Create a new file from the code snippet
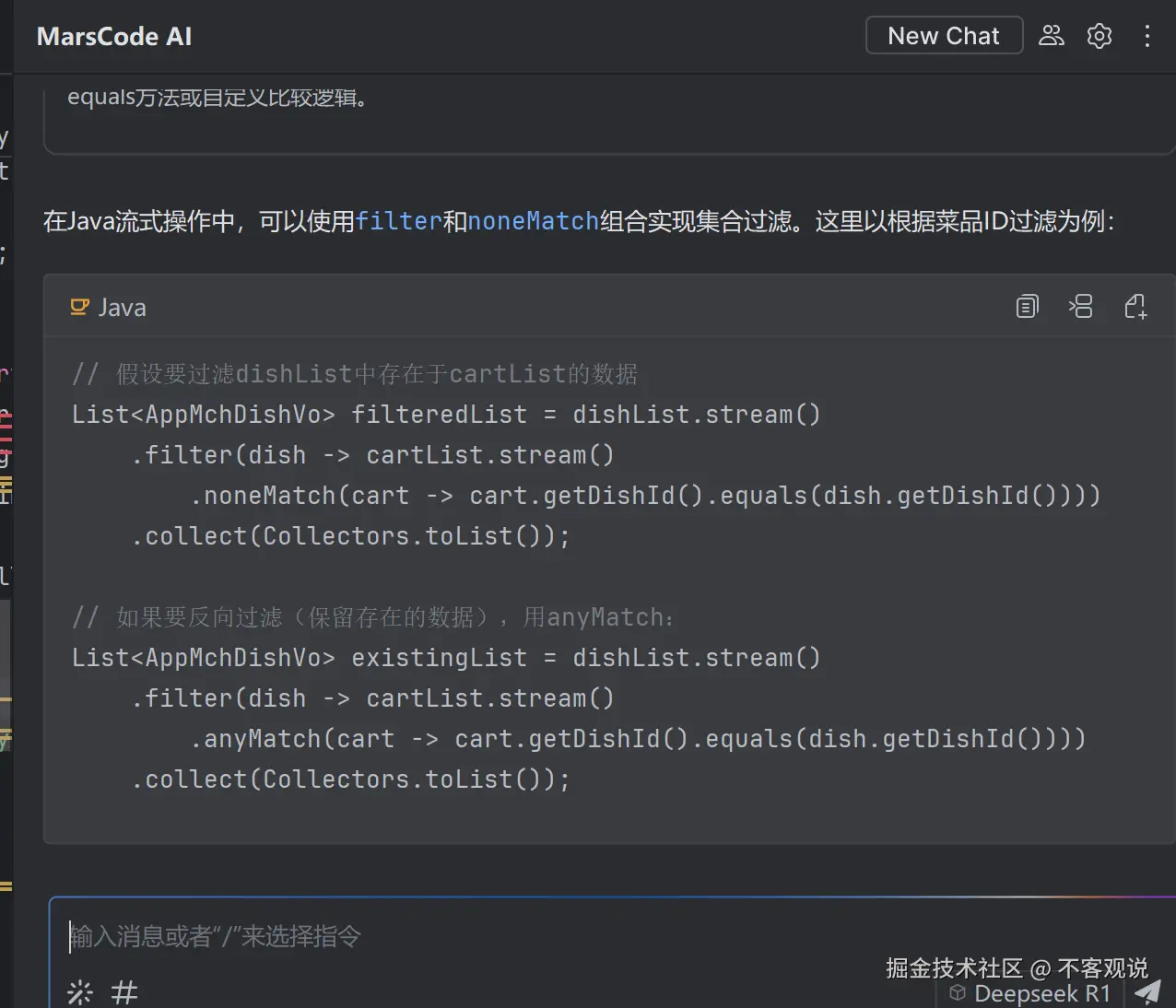Screen dimensions: 1176x1008 1135,306
